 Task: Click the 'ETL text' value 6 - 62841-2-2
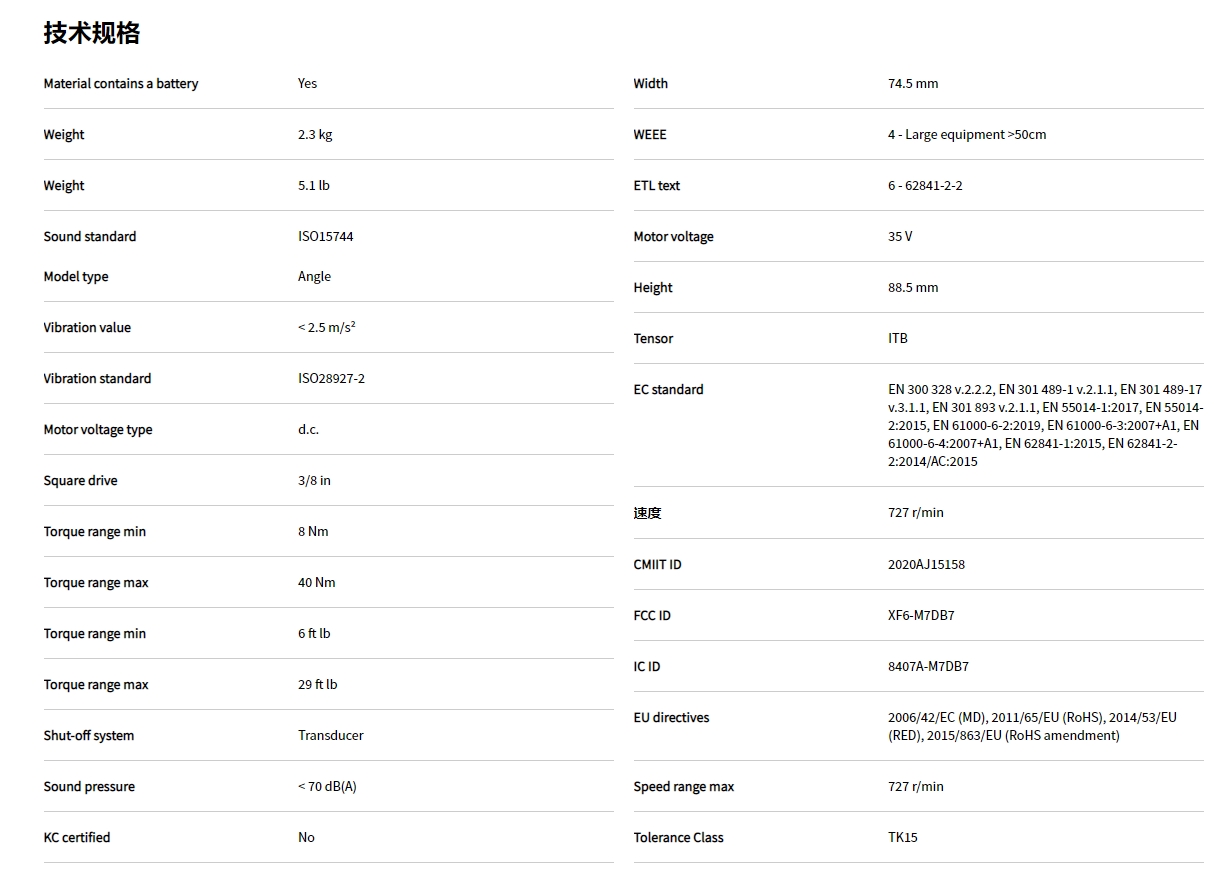click(x=925, y=186)
